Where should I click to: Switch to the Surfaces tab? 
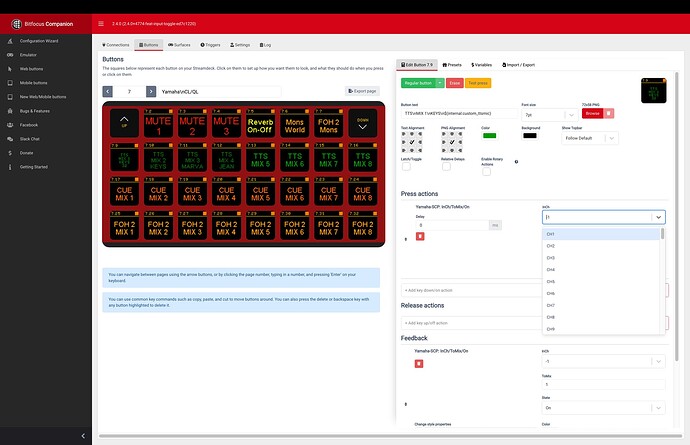coord(179,45)
